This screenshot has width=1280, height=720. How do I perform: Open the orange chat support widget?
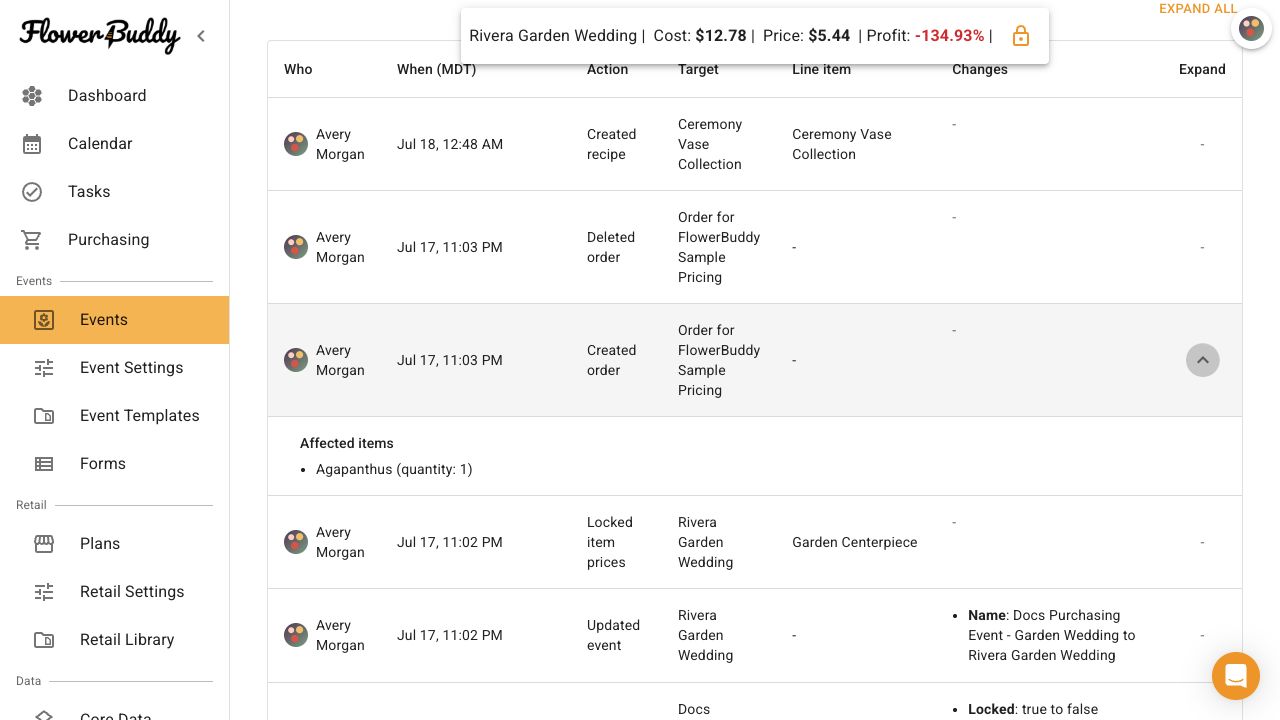[1236, 676]
